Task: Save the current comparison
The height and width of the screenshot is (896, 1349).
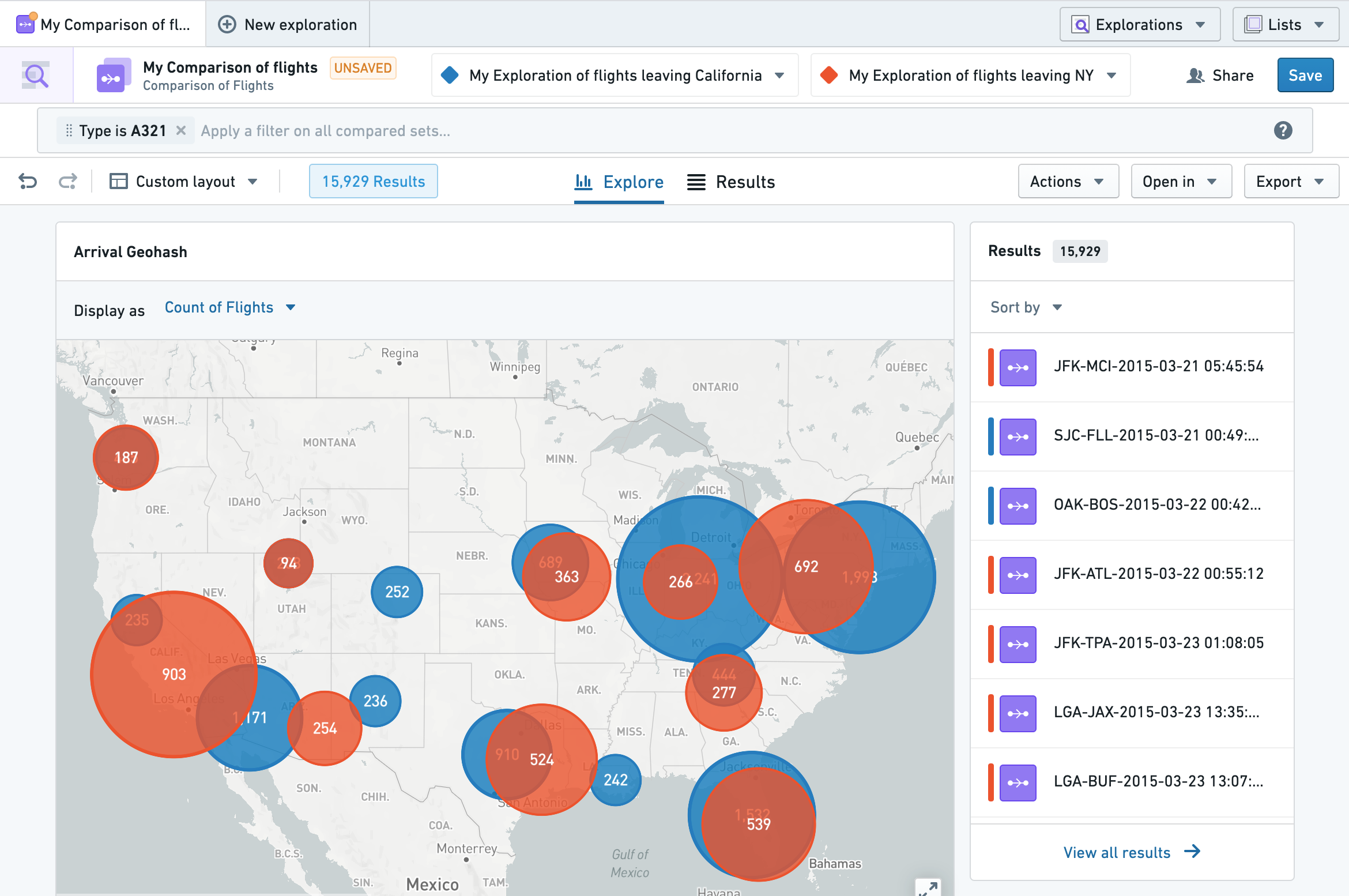Action: (1305, 74)
